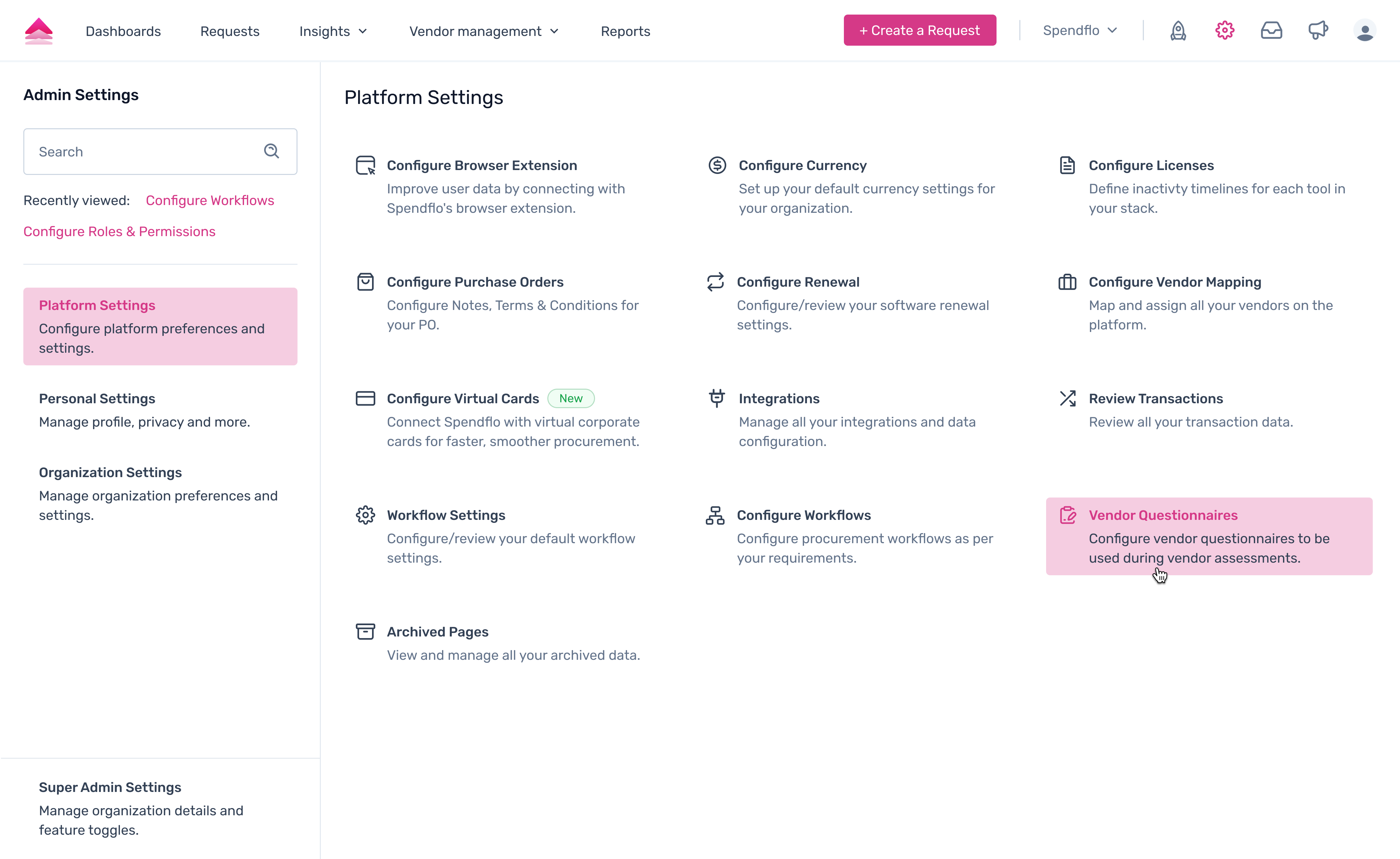Click the search magnifier icon
This screenshot has height=859, width=1400.
(x=271, y=151)
